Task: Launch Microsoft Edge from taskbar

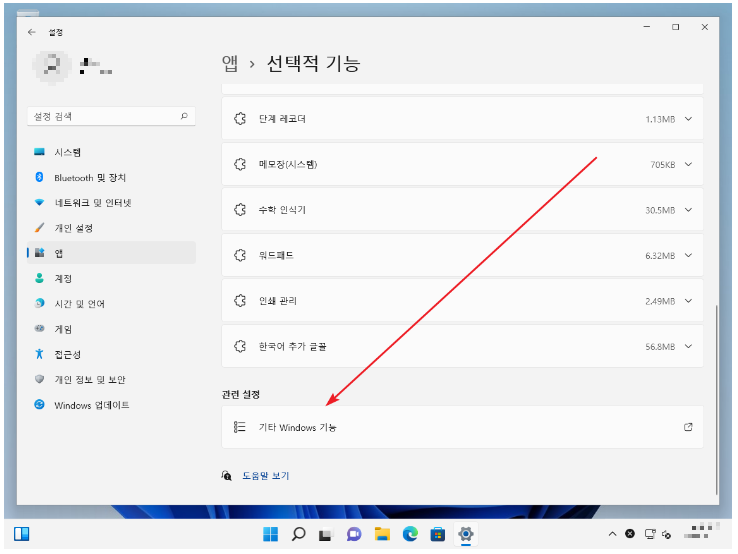Action: point(410,534)
